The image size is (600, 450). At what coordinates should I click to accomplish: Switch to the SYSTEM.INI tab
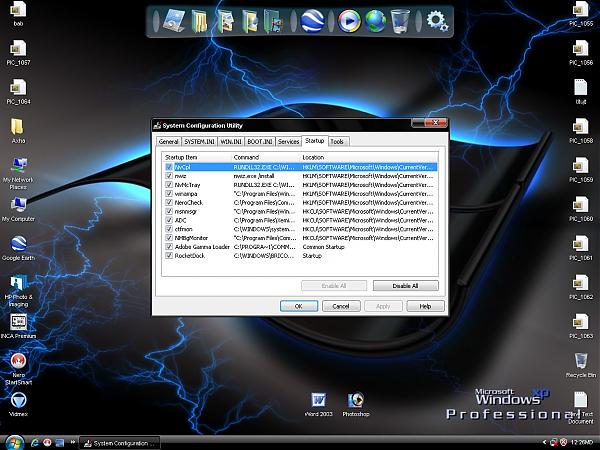199,142
